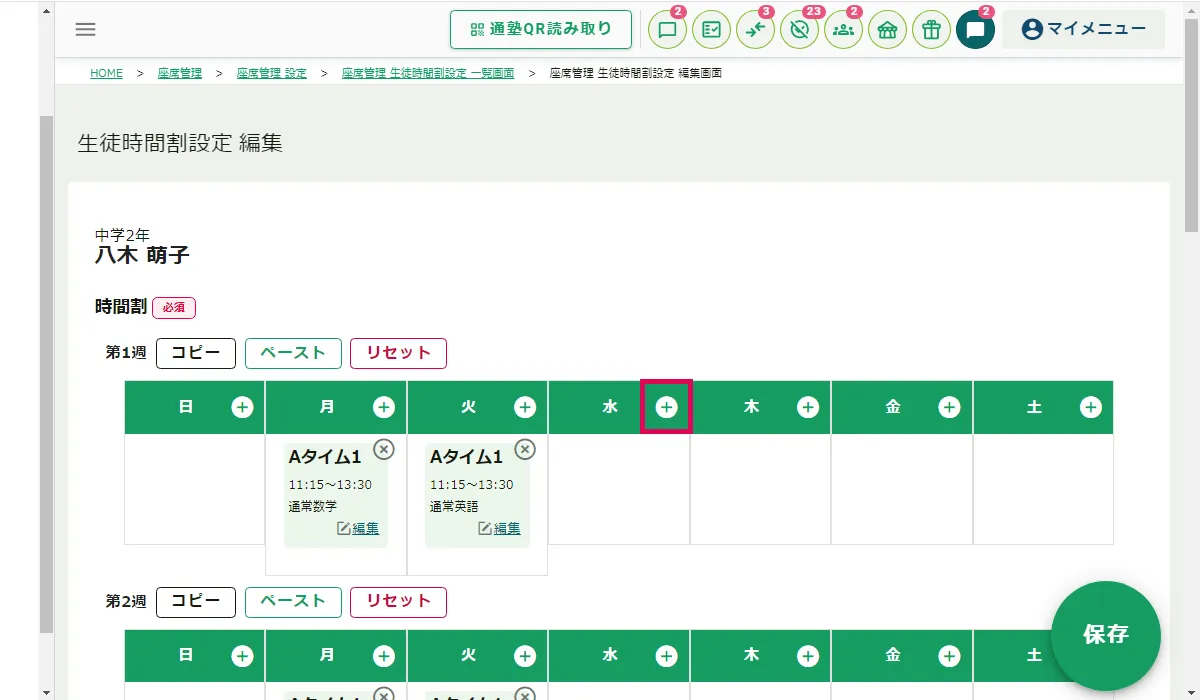Copy the week 2 timetable
The height and width of the screenshot is (700, 1200).
click(x=196, y=602)
